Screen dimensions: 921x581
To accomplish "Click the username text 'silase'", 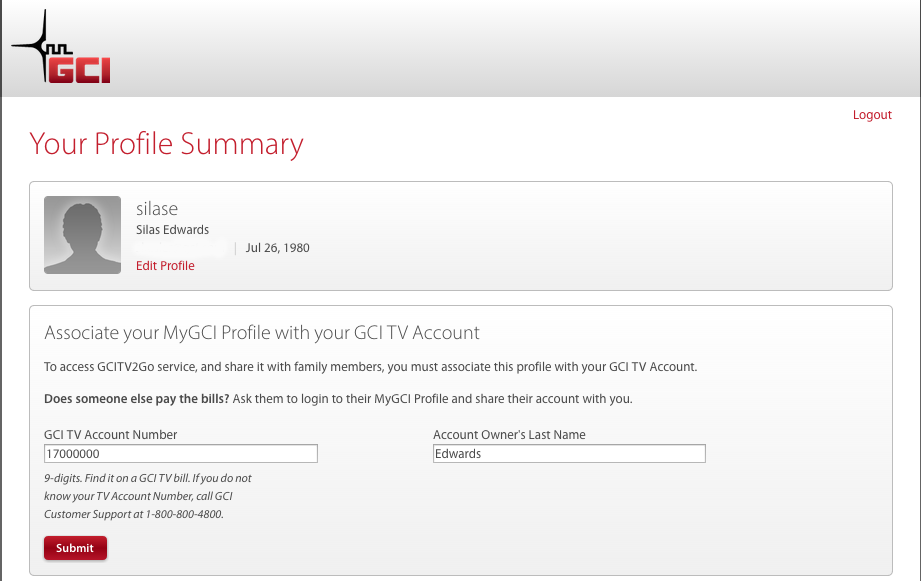I will (x=157, y=209).
